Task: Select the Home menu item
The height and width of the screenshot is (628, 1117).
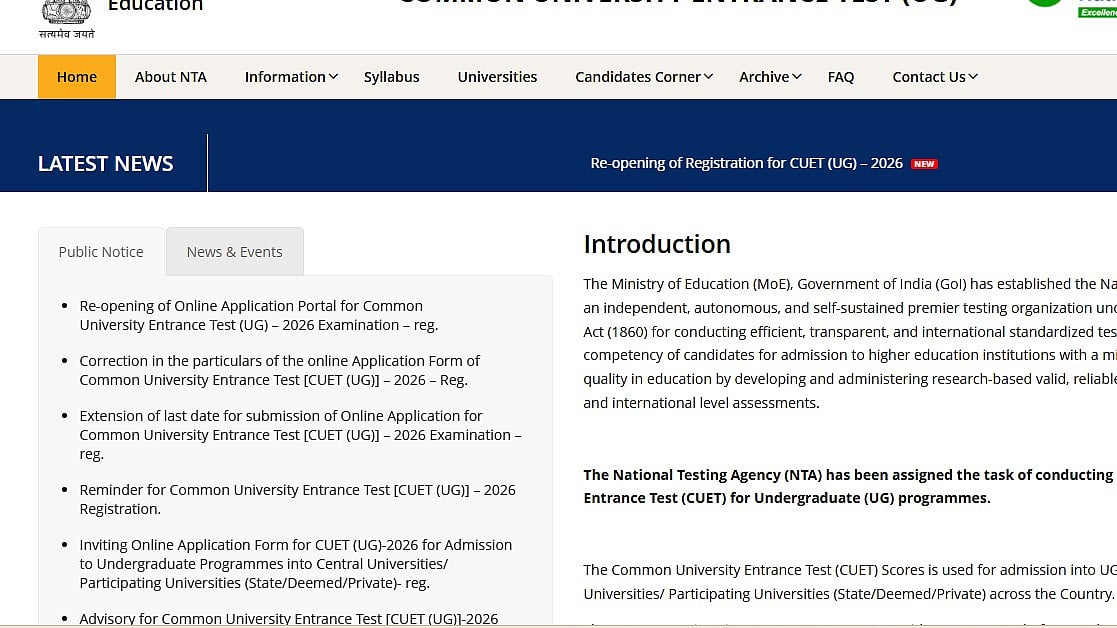Action: click(x=76, y=76)
